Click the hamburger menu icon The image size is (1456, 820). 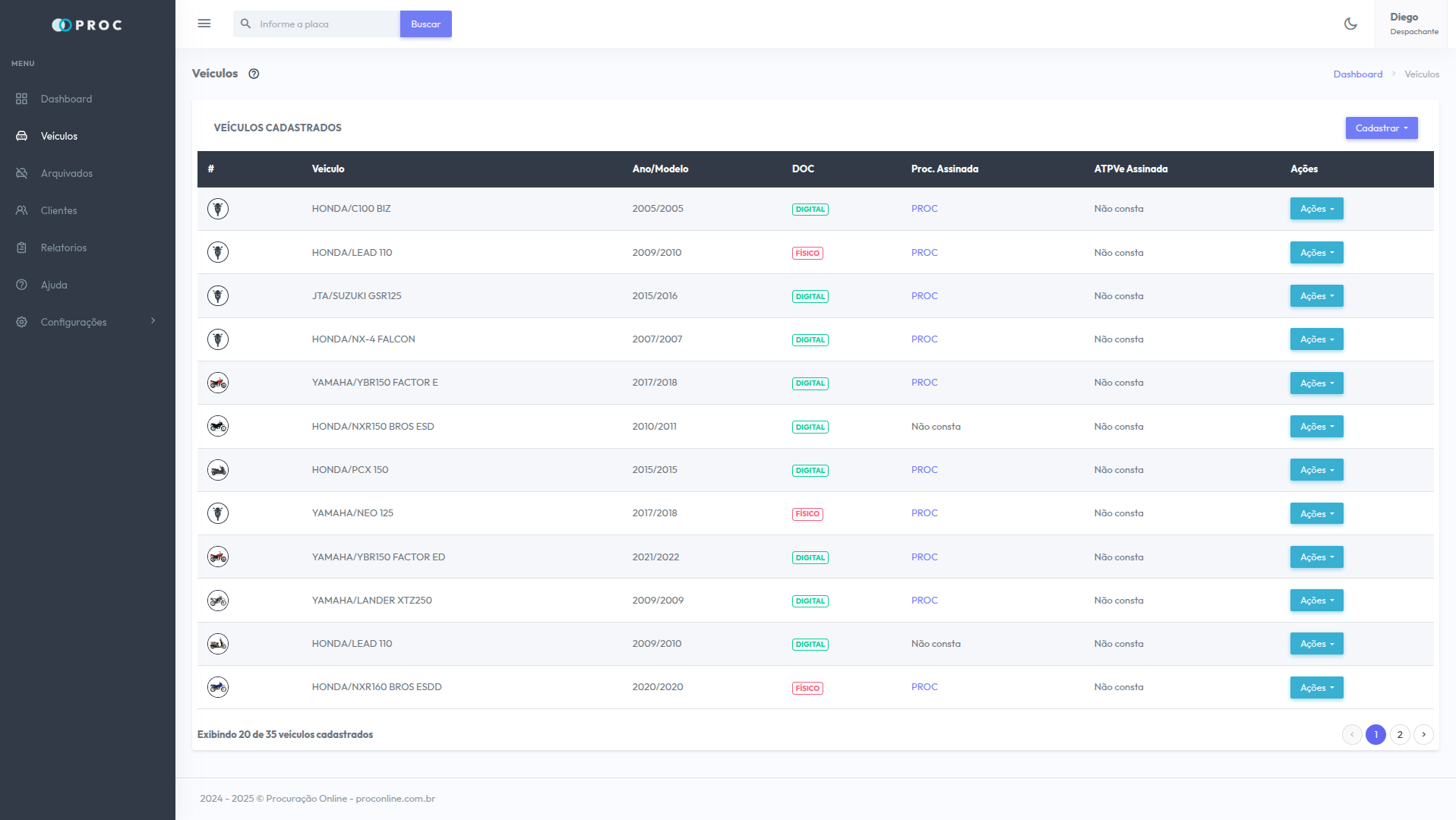[204, 24]
